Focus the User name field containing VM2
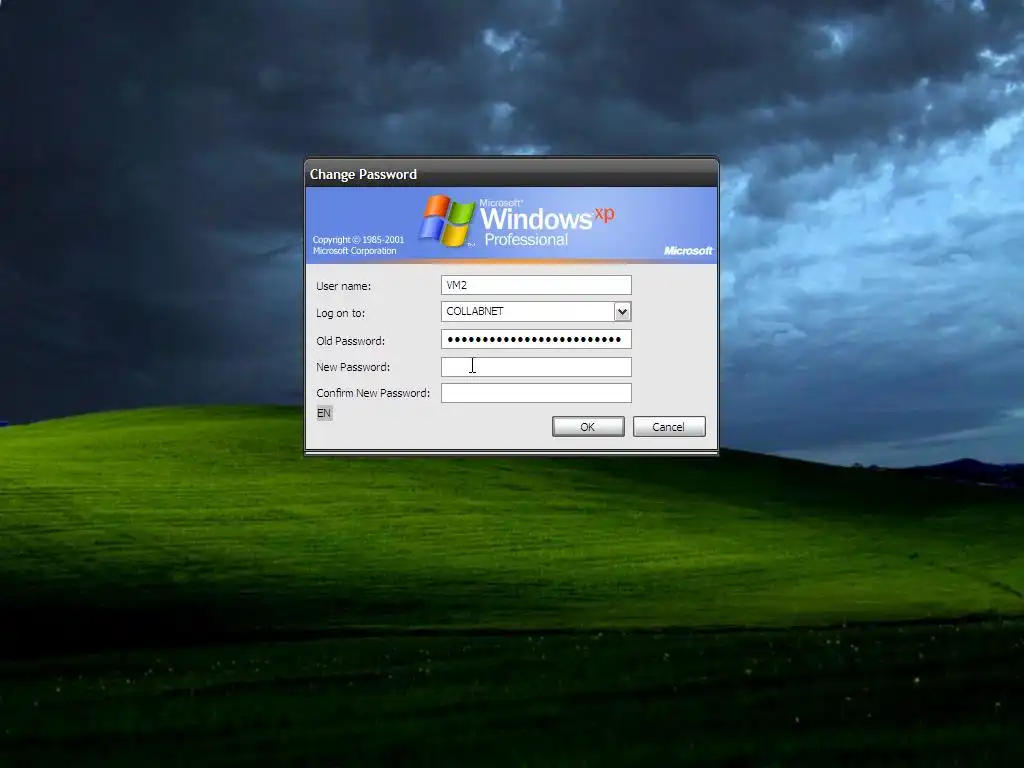This screenshot has height=768, width=1024. (x=536, y=285)
